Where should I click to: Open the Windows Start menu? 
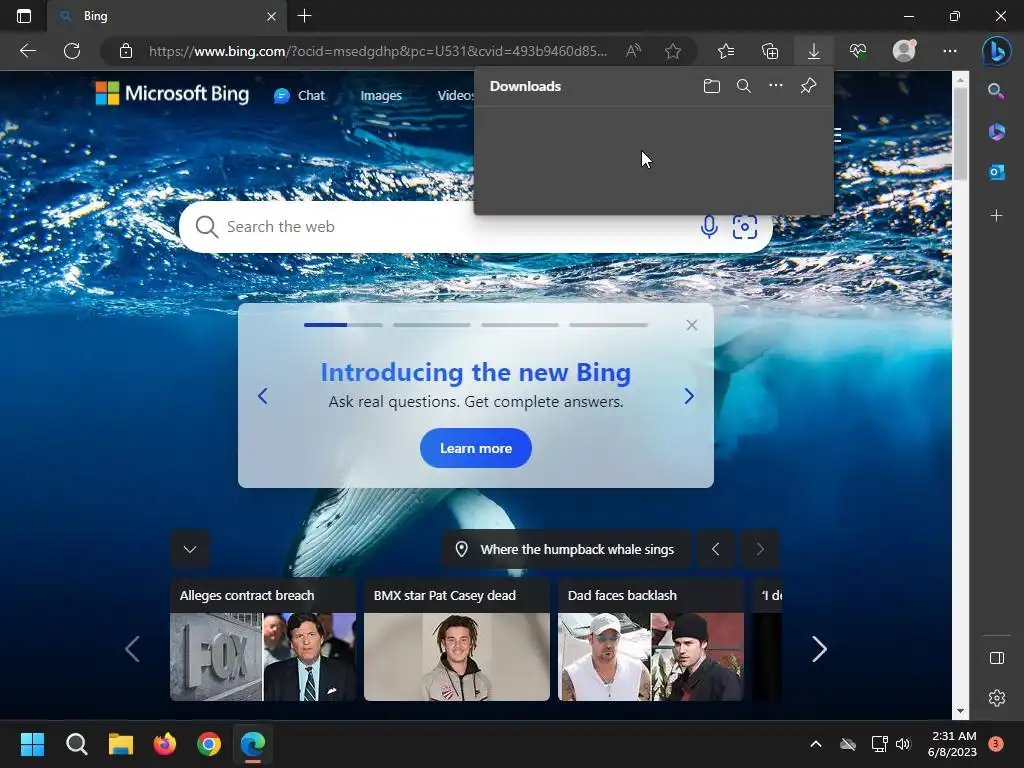(32, 744)
